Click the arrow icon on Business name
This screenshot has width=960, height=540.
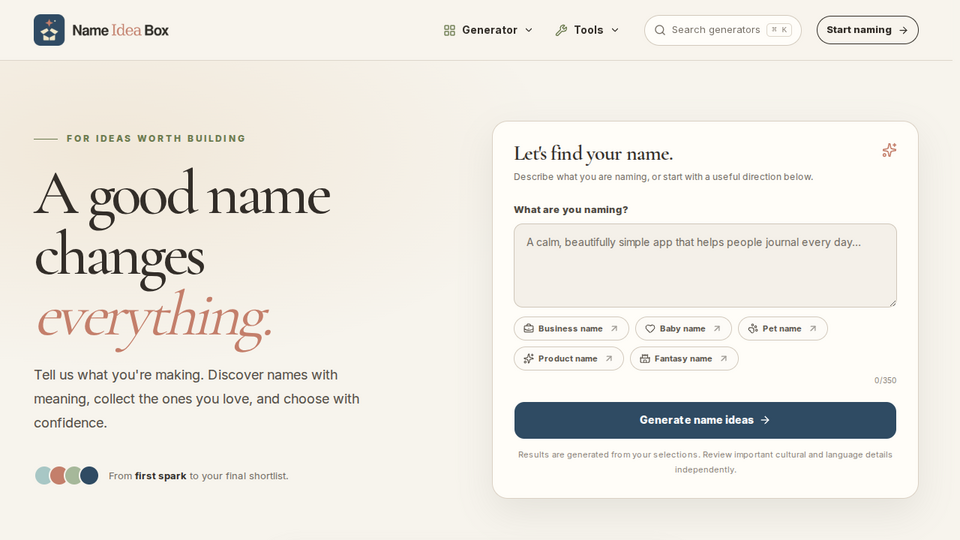coord(614,329)
